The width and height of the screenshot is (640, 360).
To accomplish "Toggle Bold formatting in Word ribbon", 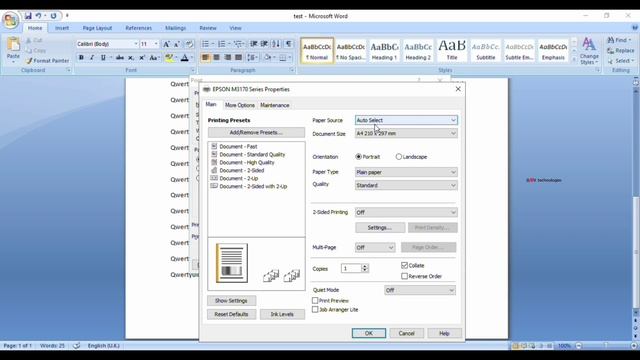I will [x=81, y=58].
